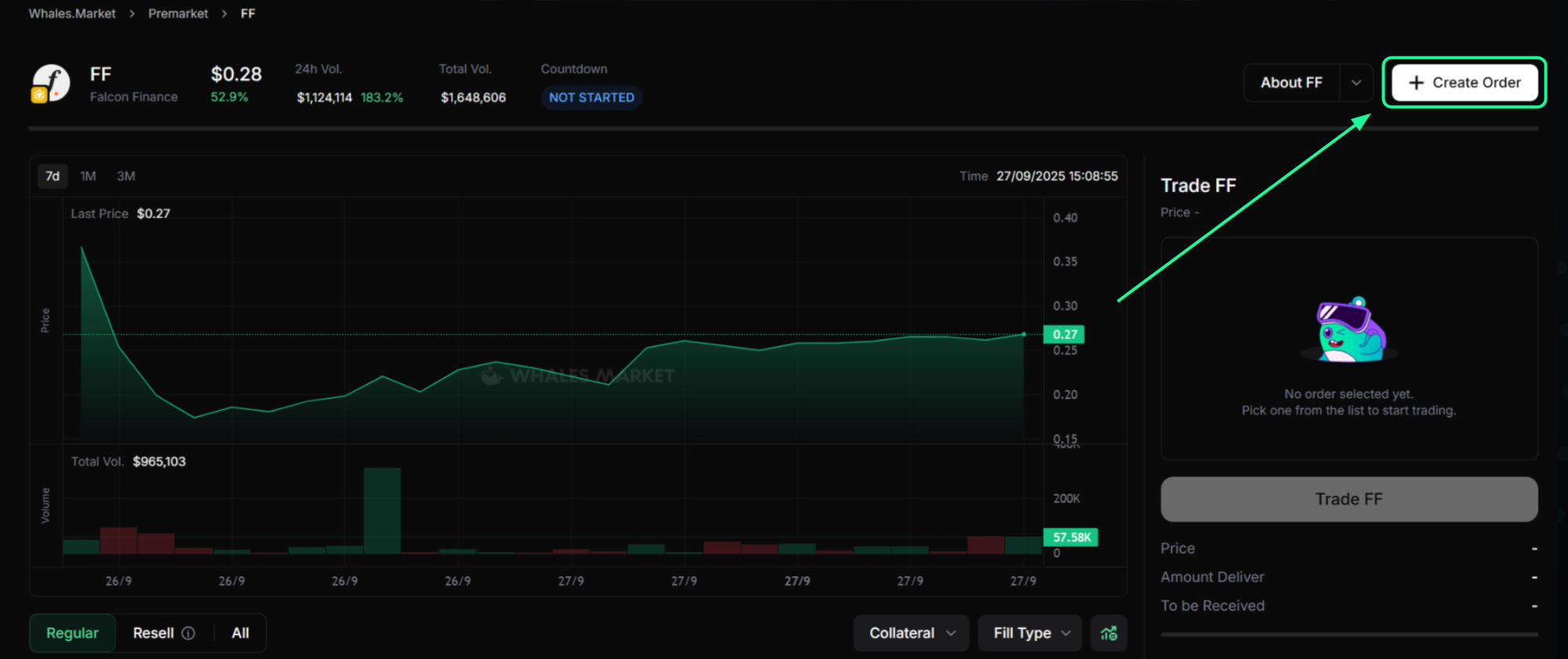Click the Create Order button

coord(1465,82)
